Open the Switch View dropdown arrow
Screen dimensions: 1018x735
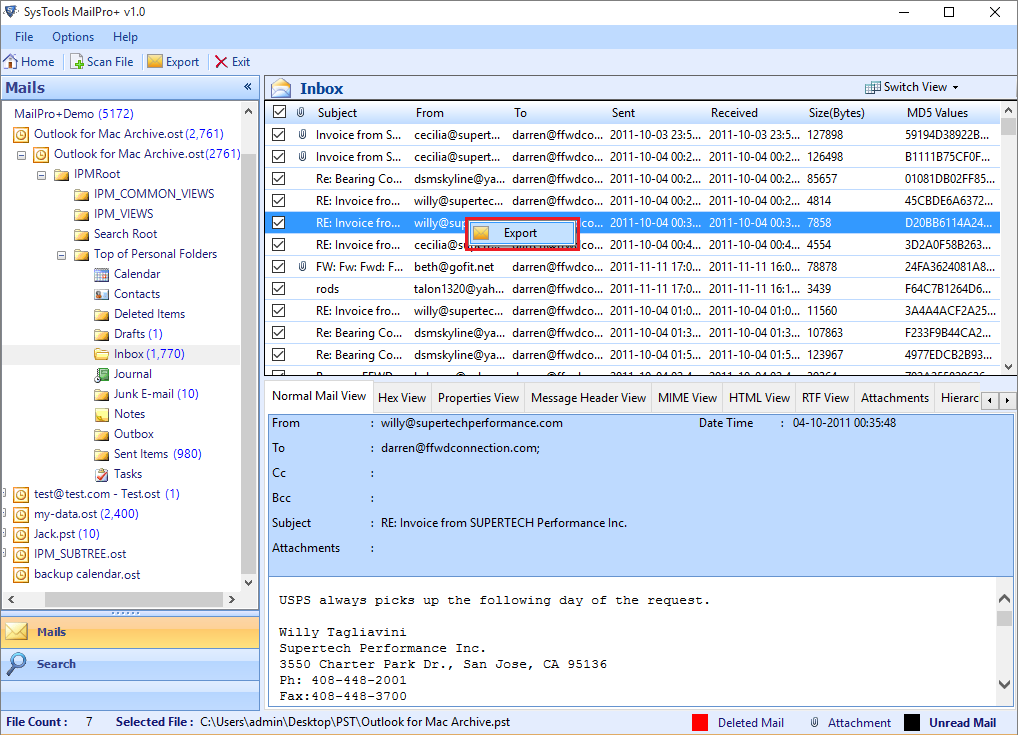pos(955,88)
